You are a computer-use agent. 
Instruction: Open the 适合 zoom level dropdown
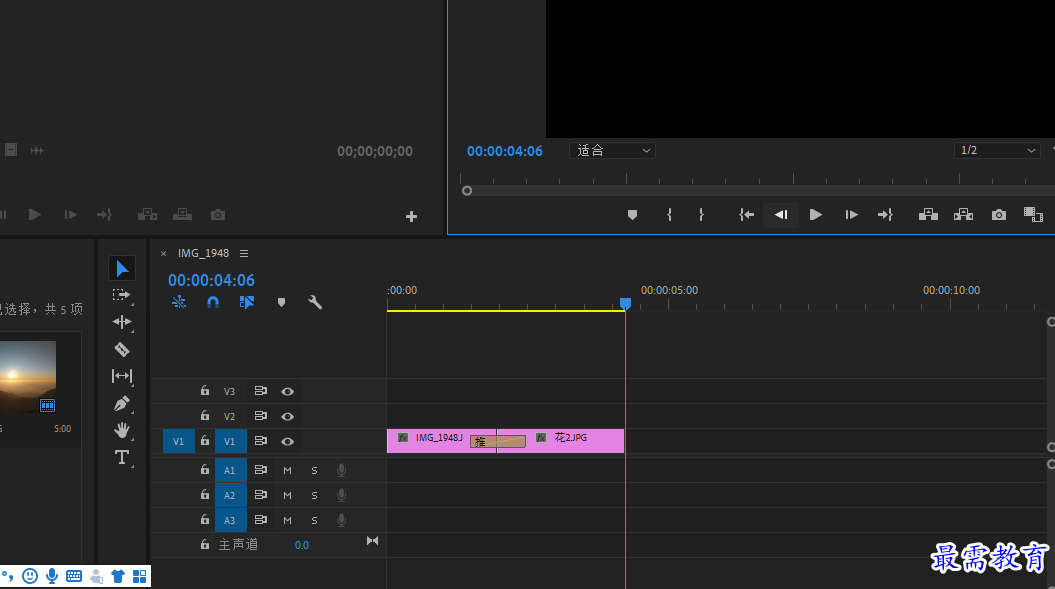coord(612,150)
